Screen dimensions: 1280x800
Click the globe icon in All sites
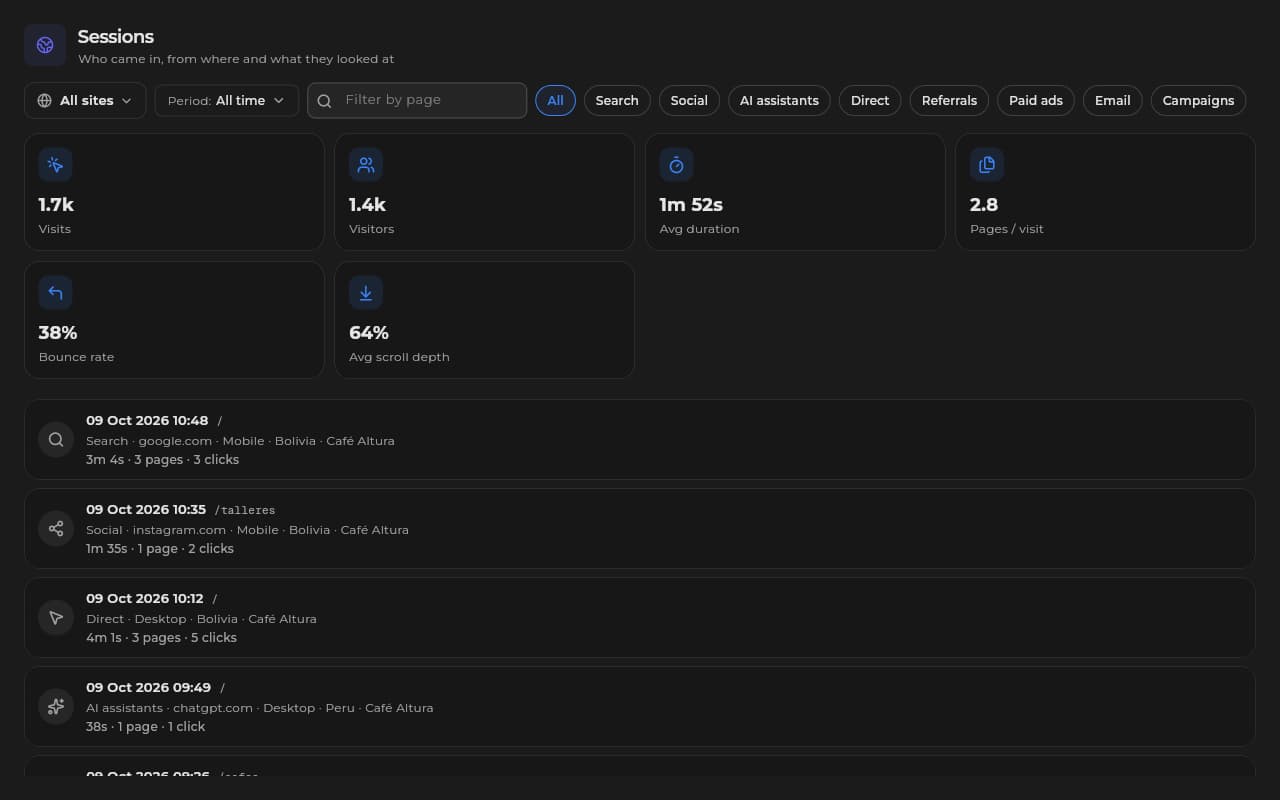coord(45,101)
